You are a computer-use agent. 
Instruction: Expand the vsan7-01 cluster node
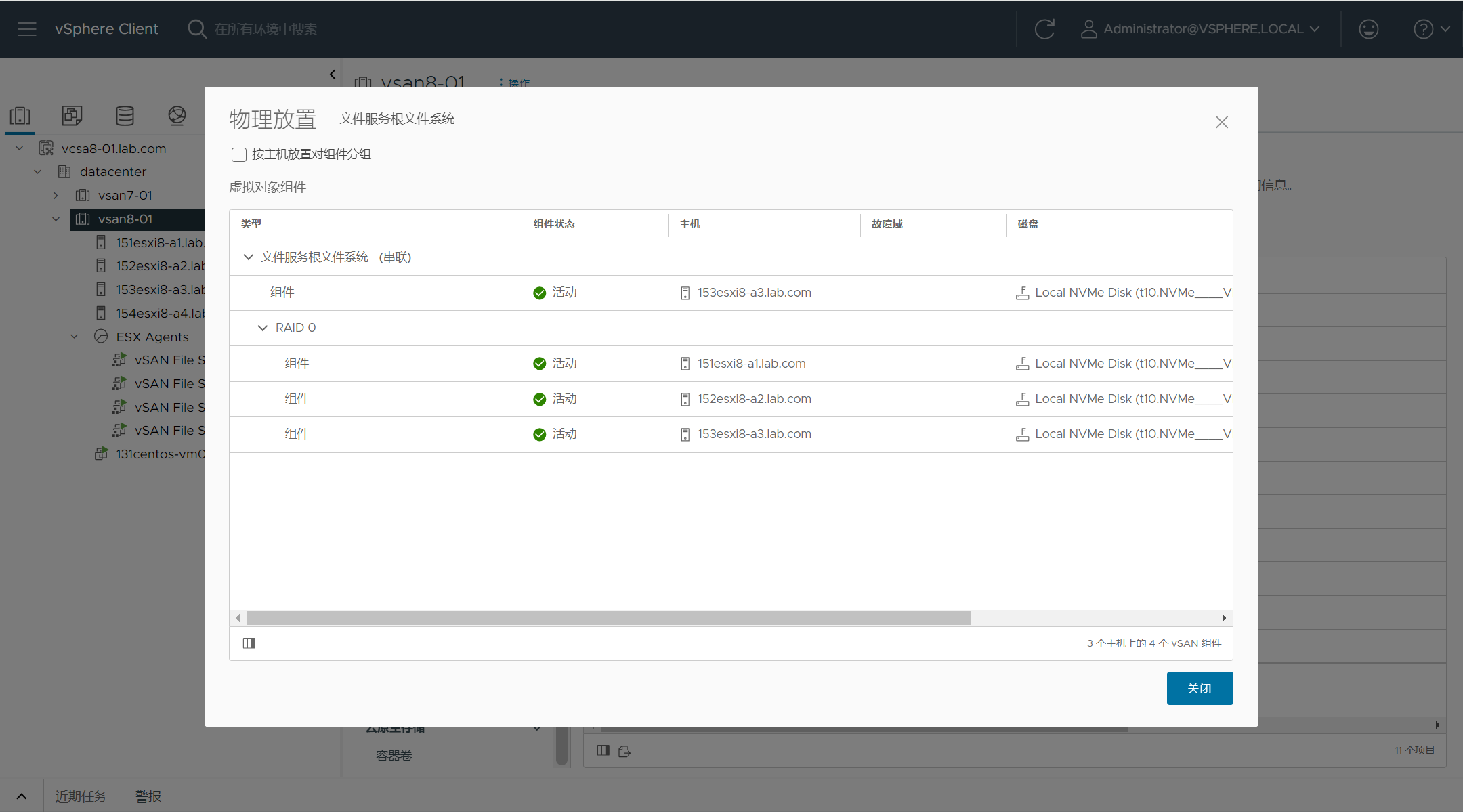pos(56,196)
